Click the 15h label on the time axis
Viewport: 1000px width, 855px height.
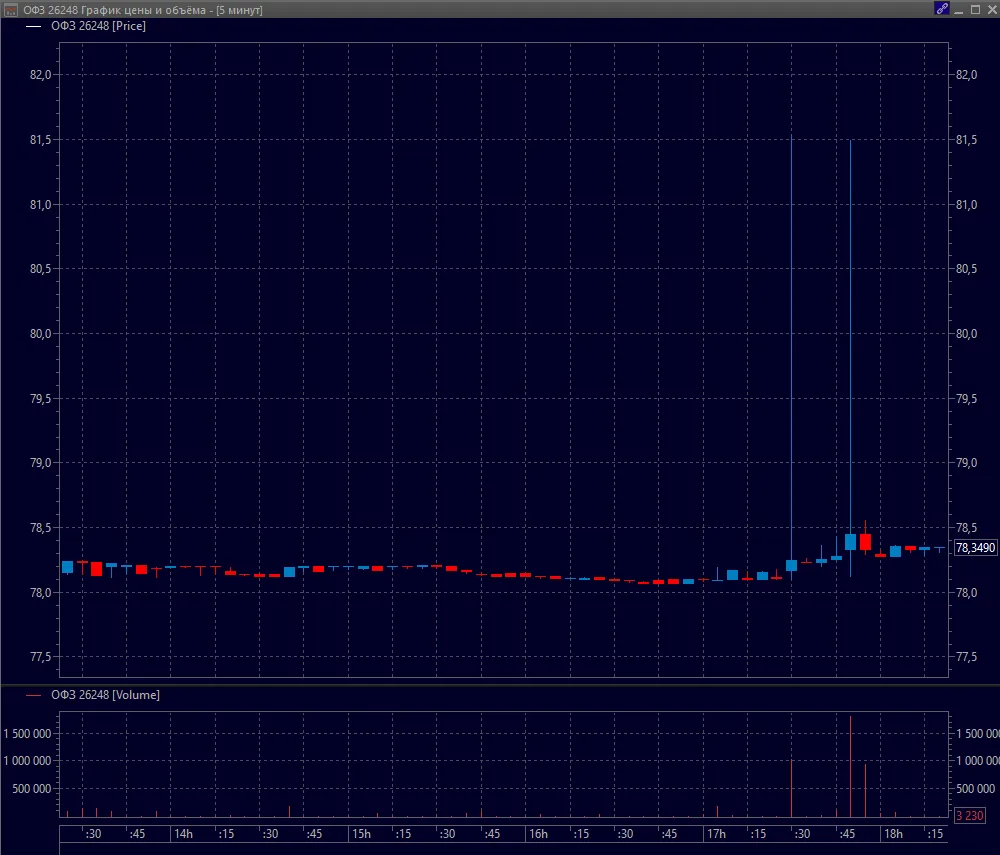362,834
